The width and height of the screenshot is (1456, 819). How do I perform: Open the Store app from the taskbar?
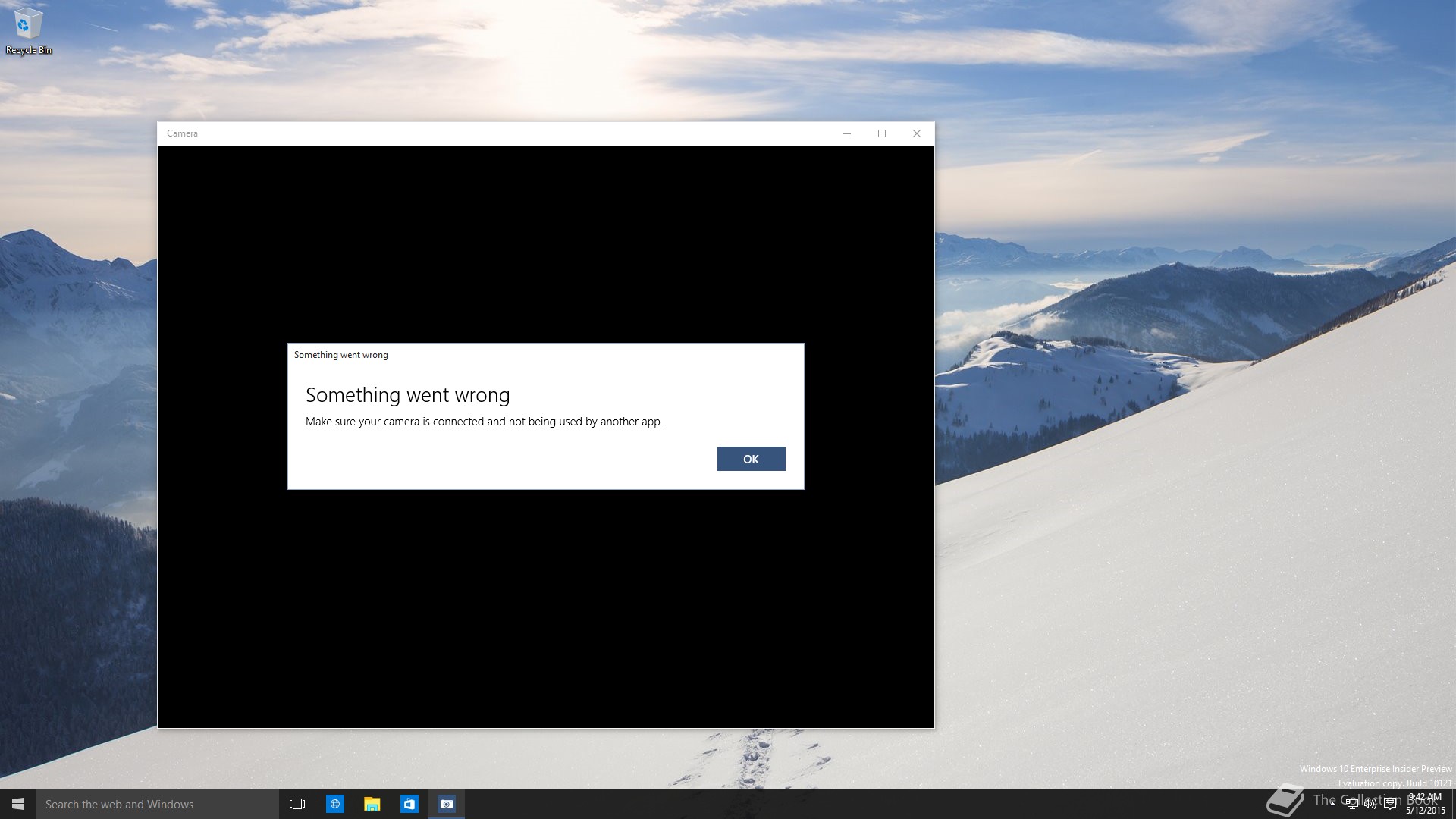[x=409, y=804]
